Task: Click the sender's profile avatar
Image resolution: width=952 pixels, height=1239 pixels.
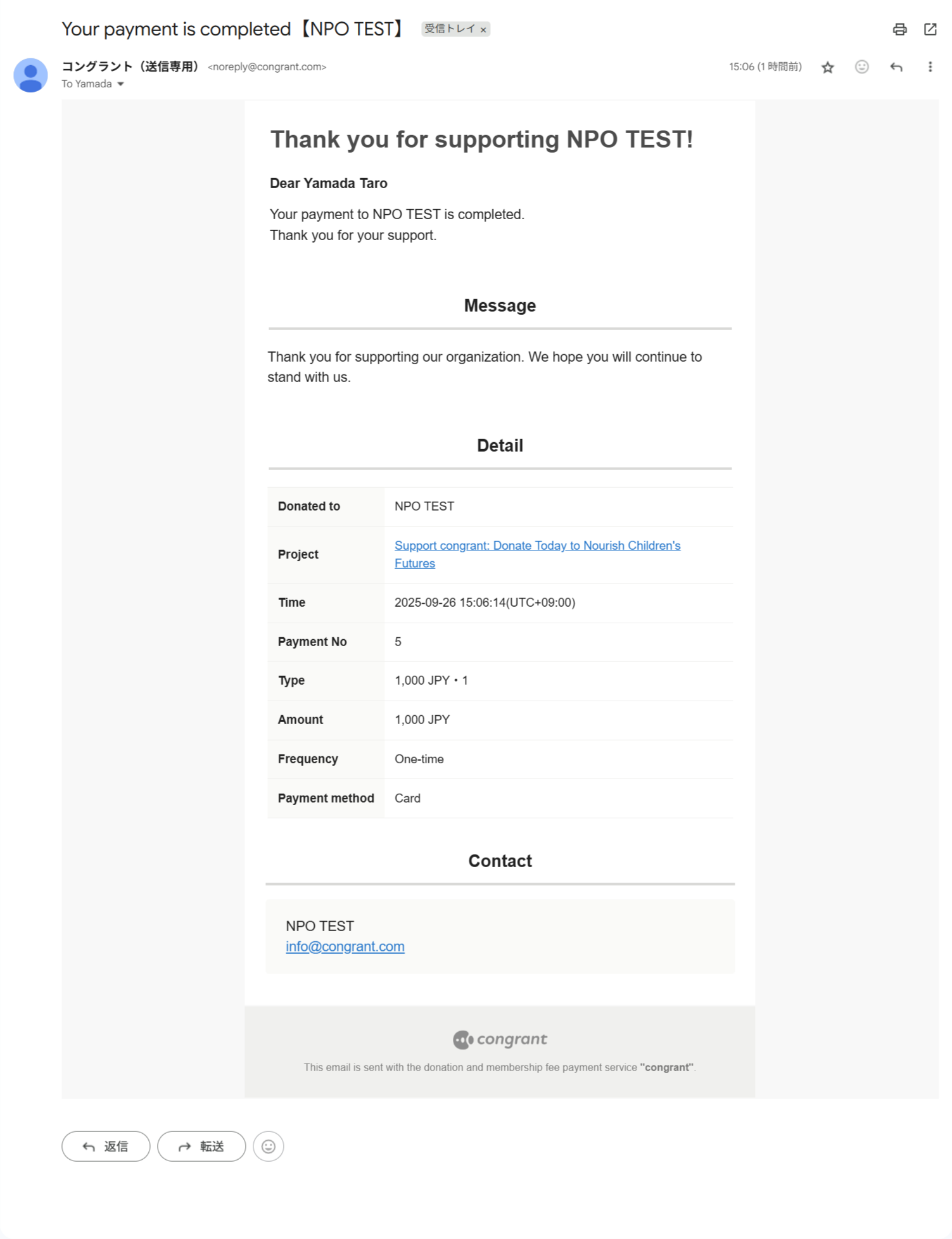Action: (x=30, y=75)
